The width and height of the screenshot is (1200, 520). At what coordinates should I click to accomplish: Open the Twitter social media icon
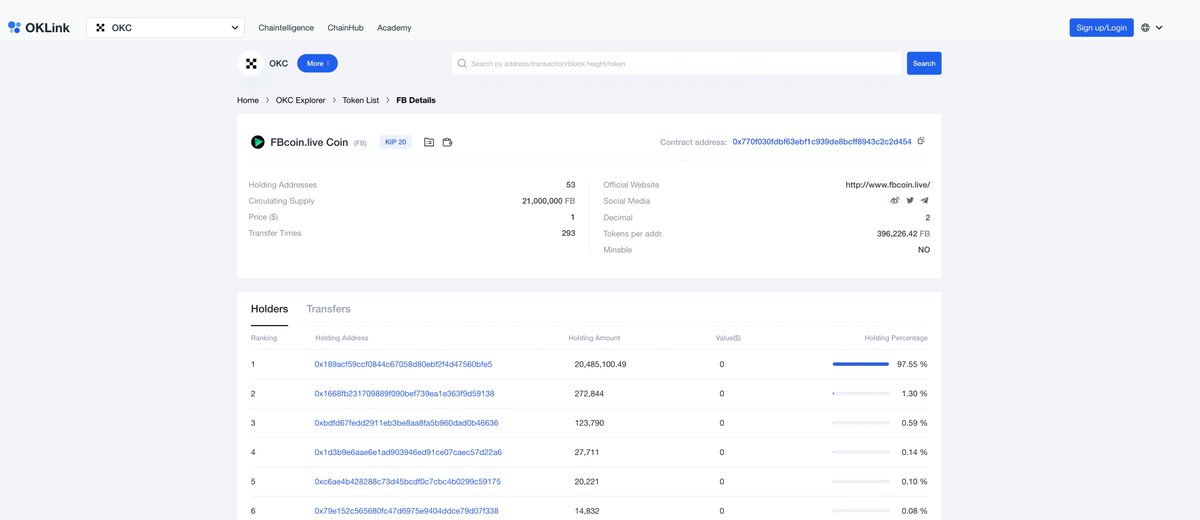(910, 201)
